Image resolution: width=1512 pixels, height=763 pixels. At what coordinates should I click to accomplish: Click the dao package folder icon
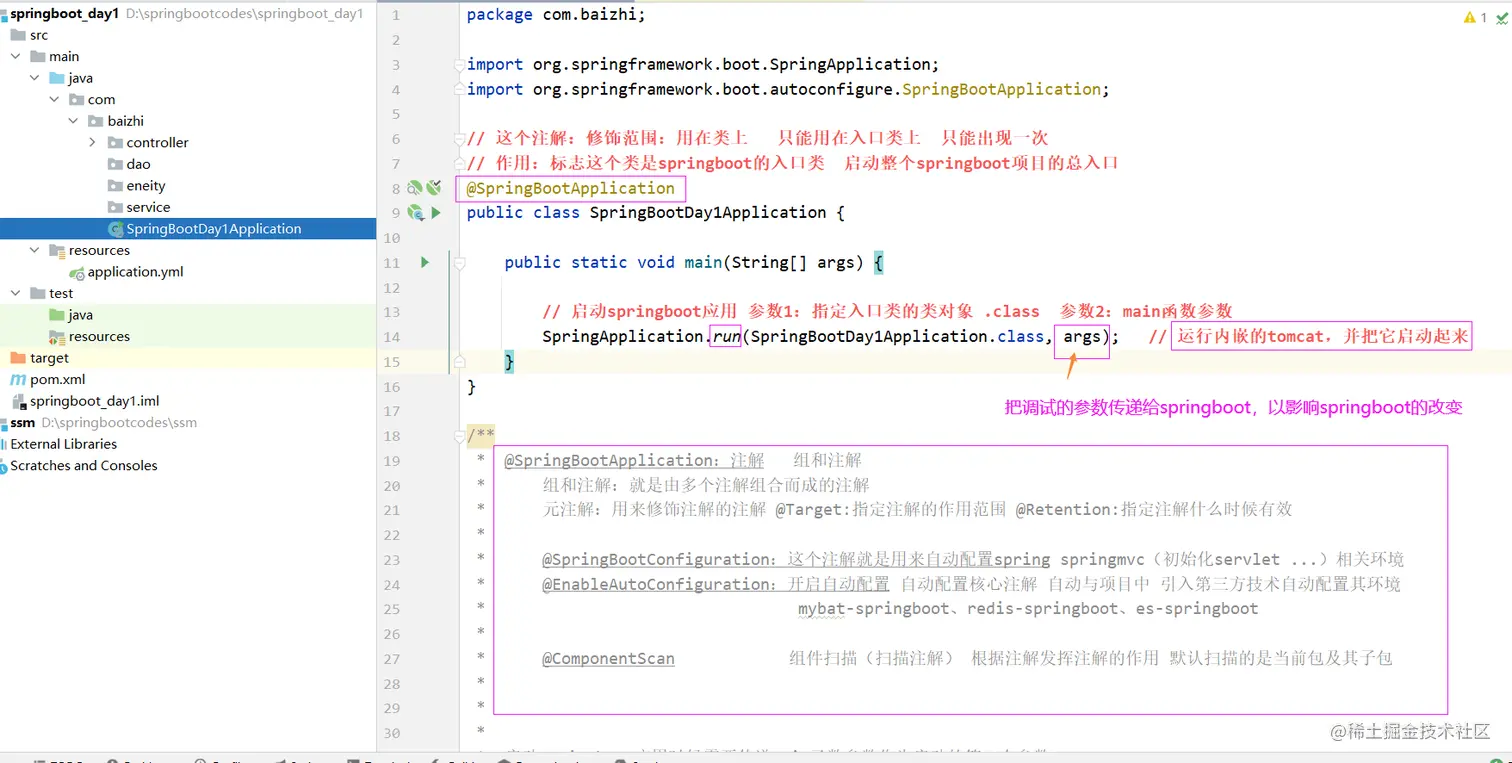pos(115,164)
